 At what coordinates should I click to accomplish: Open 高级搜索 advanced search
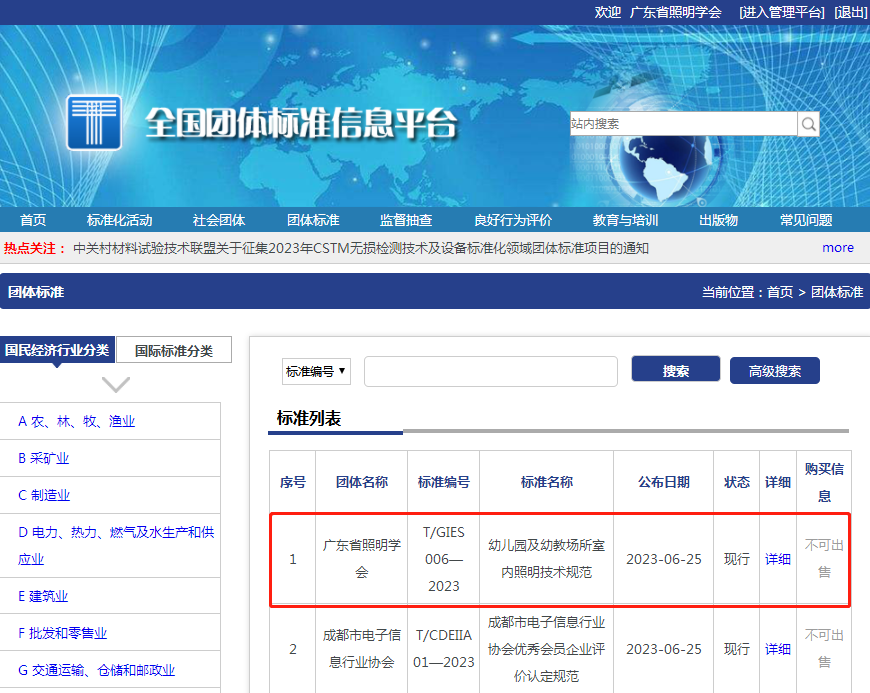[x=775, y=371]
